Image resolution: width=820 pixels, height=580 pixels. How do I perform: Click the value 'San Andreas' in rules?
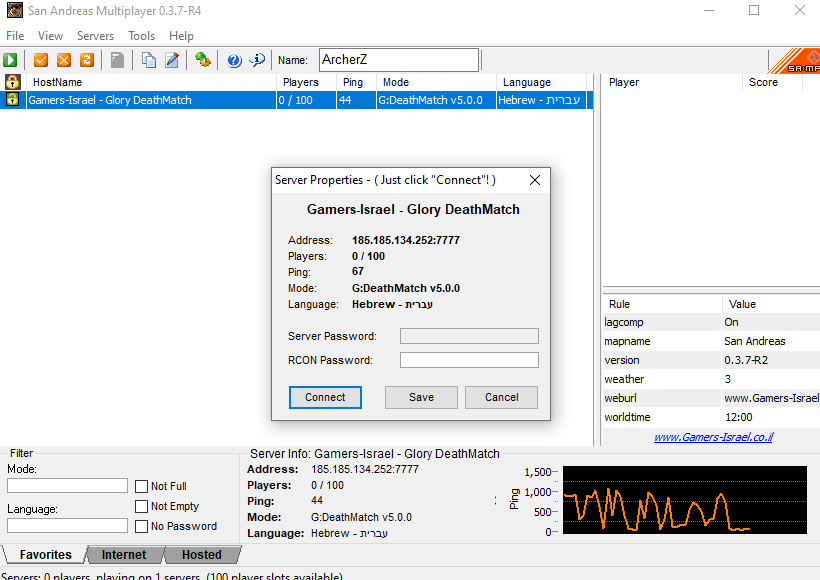click(x=755, y=342)
